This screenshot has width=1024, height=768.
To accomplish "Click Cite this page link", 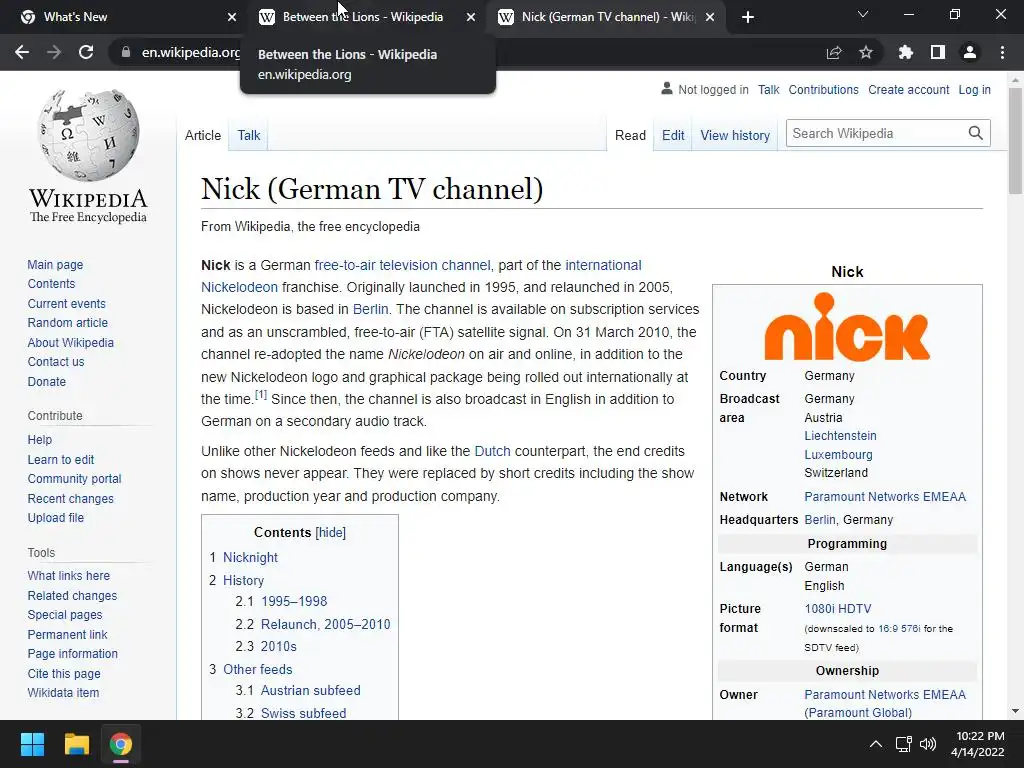I will tap(64, 673).
